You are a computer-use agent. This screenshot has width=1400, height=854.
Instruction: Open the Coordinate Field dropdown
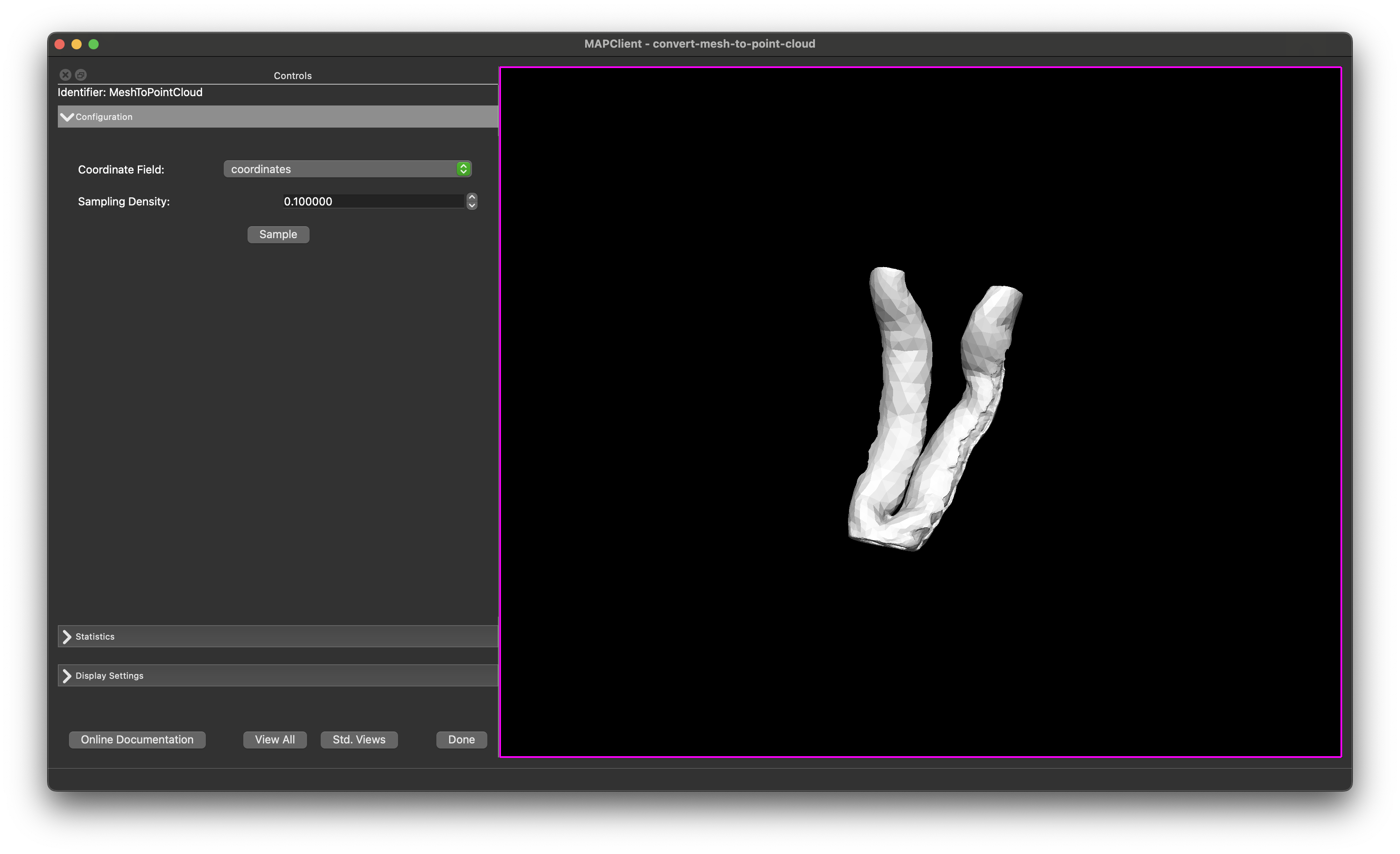(348, 169)
